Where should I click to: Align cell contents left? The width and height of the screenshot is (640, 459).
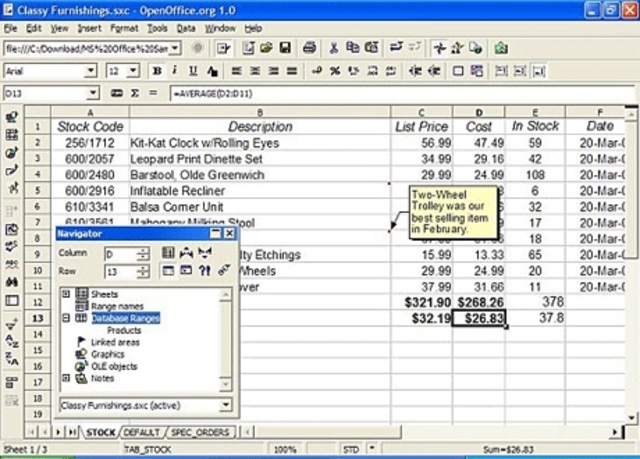[236, 71]
